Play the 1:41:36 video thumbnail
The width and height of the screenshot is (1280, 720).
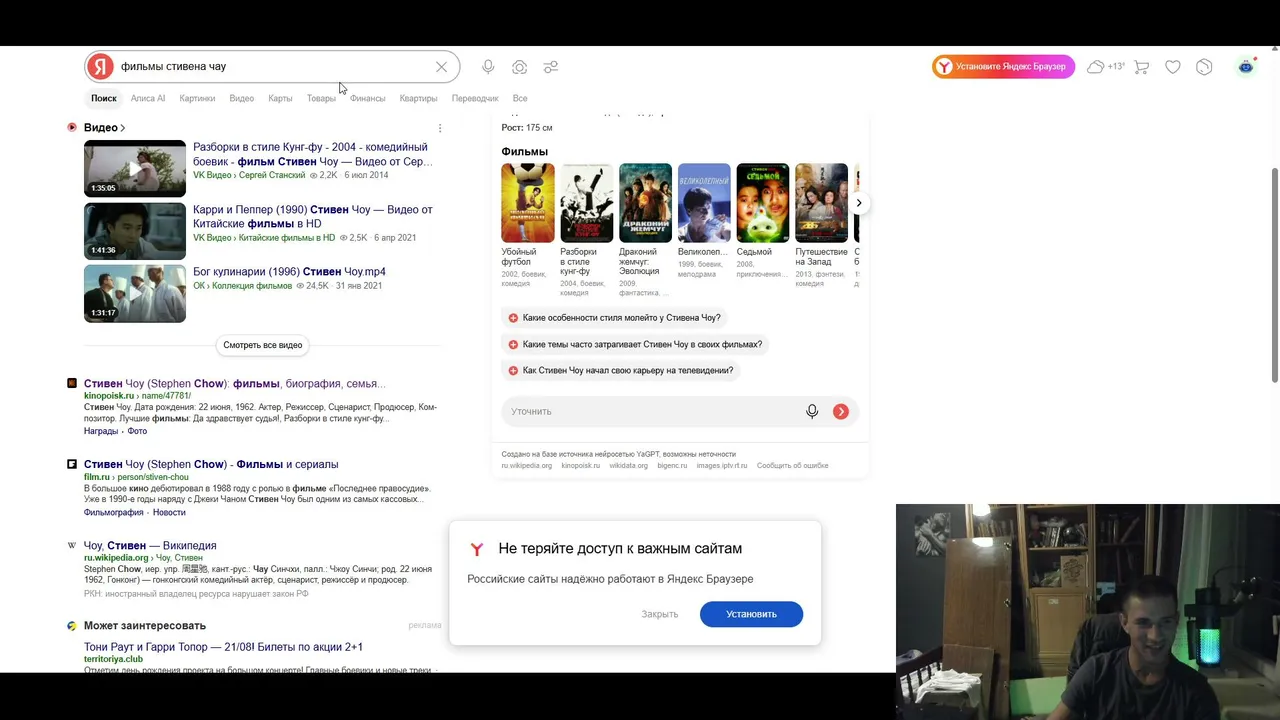(135, 231)
